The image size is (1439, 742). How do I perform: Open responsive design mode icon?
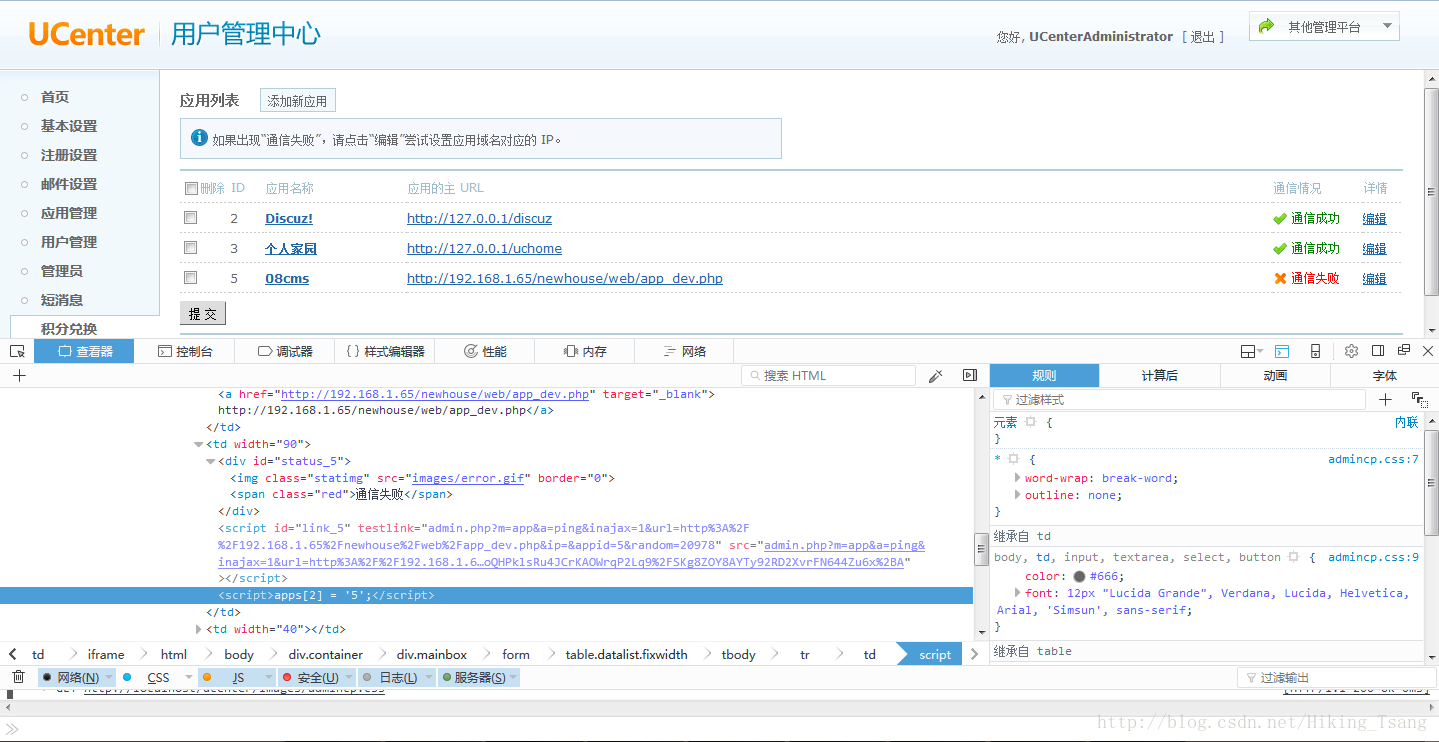click(1315, 351)
